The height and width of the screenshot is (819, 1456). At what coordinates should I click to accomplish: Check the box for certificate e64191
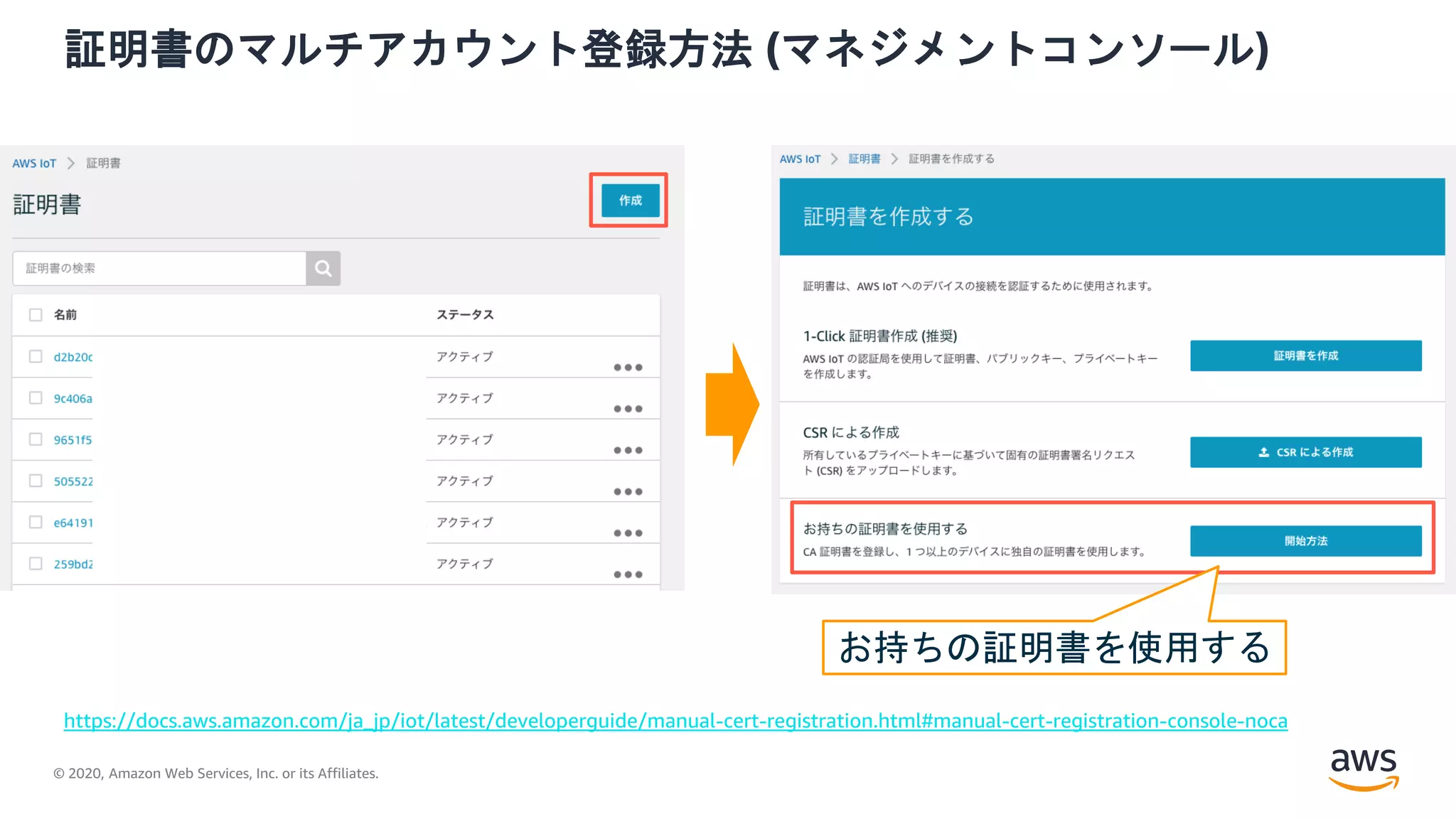36,522
